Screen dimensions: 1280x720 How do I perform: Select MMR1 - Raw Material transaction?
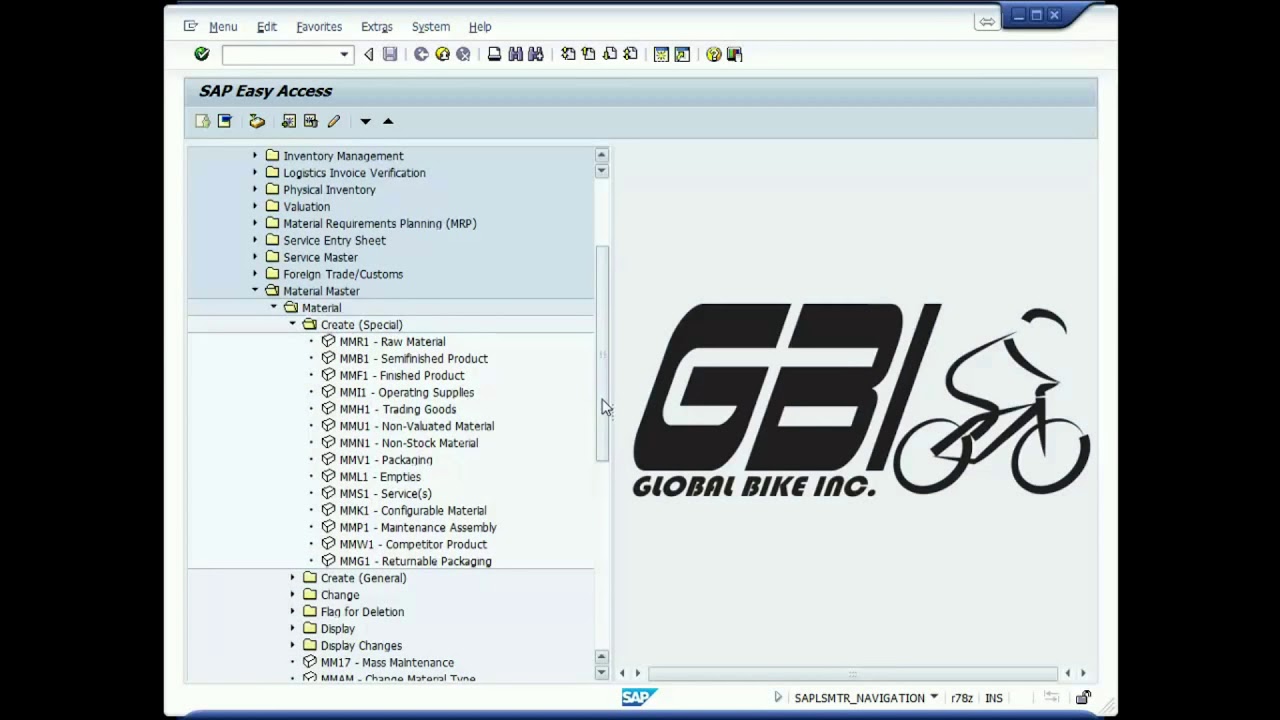(x=392, y=342)
